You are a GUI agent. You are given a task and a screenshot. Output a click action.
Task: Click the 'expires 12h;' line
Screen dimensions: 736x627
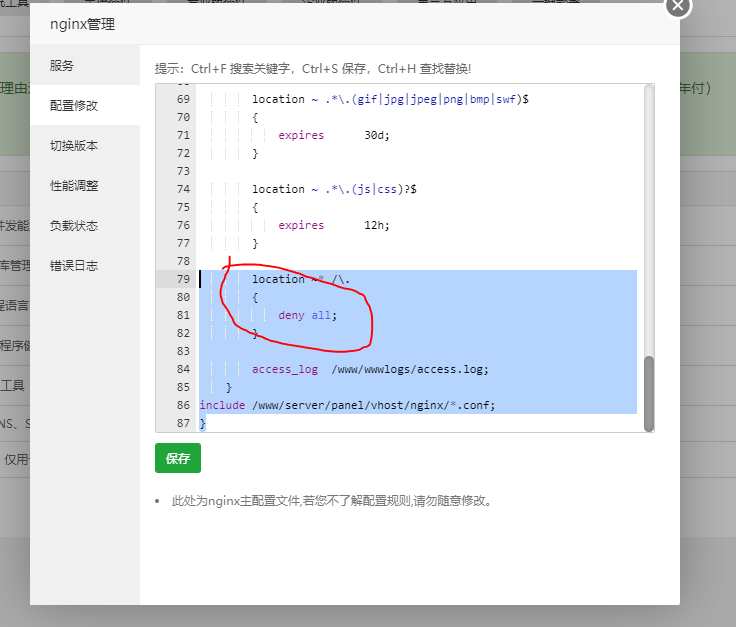tap(334, 225)
